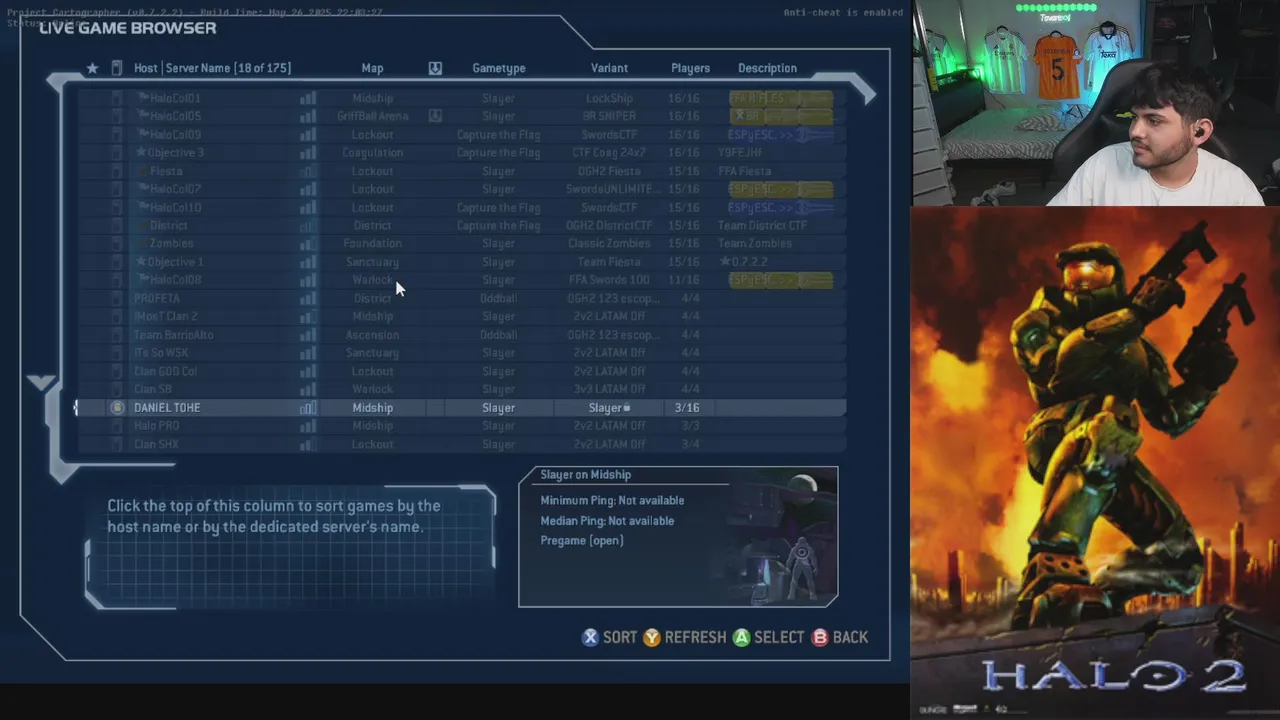Sort servers by the favorites star column

92,68
